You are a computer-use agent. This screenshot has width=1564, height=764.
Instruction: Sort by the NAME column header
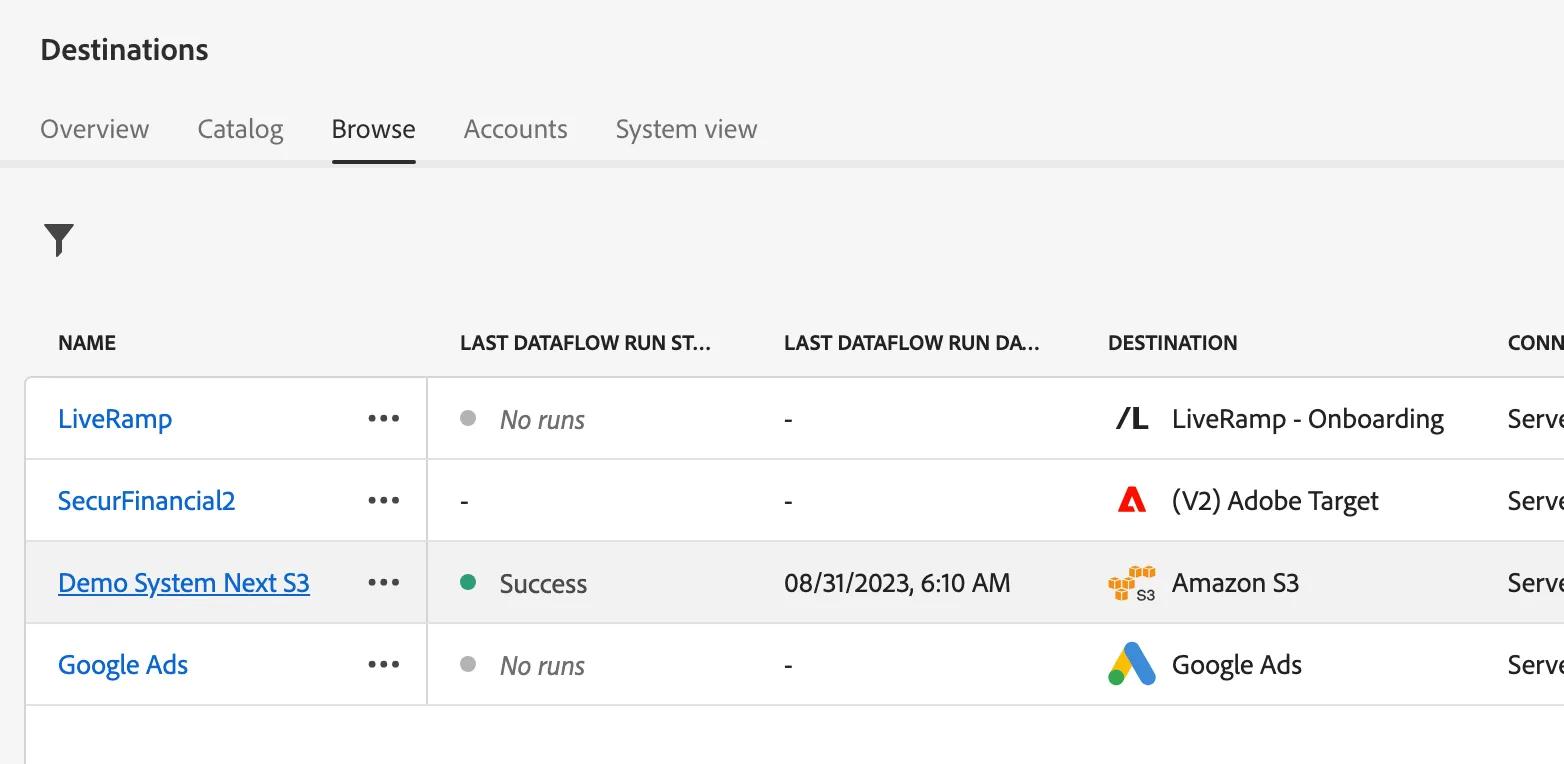(87, 343)
